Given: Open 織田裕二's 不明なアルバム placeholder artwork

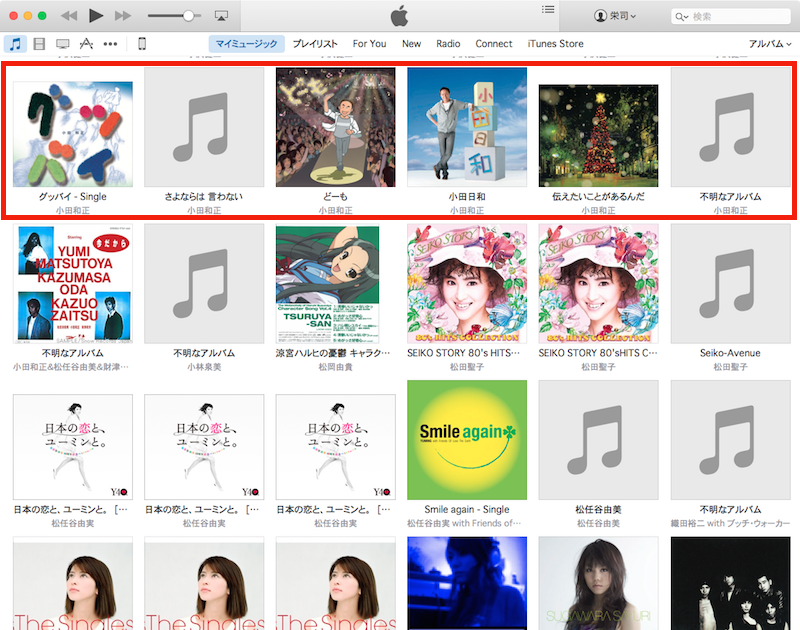Looking at the screenshot, I should (x=731, y=440).
